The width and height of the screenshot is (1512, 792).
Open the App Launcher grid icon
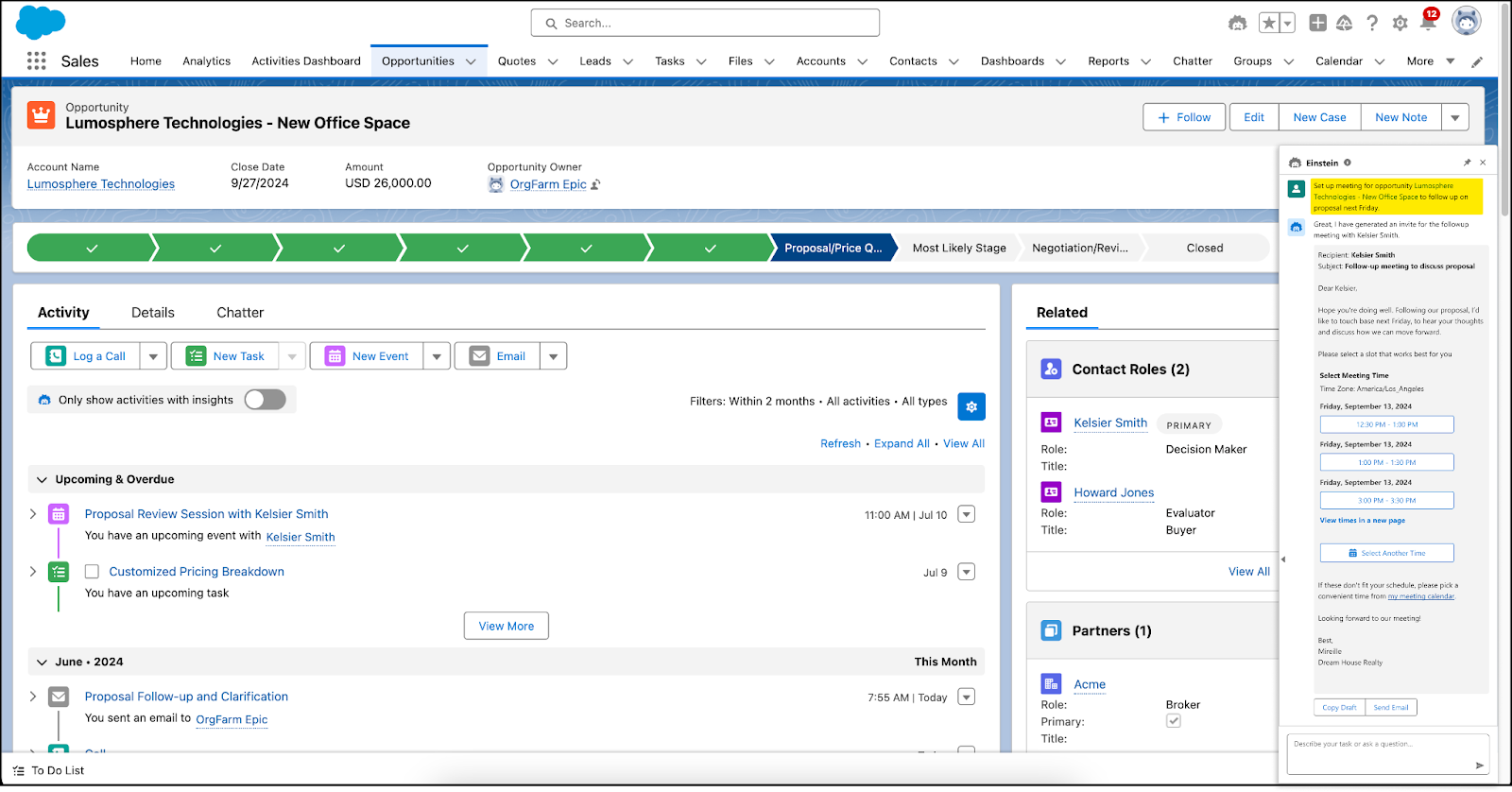[37, 60]
